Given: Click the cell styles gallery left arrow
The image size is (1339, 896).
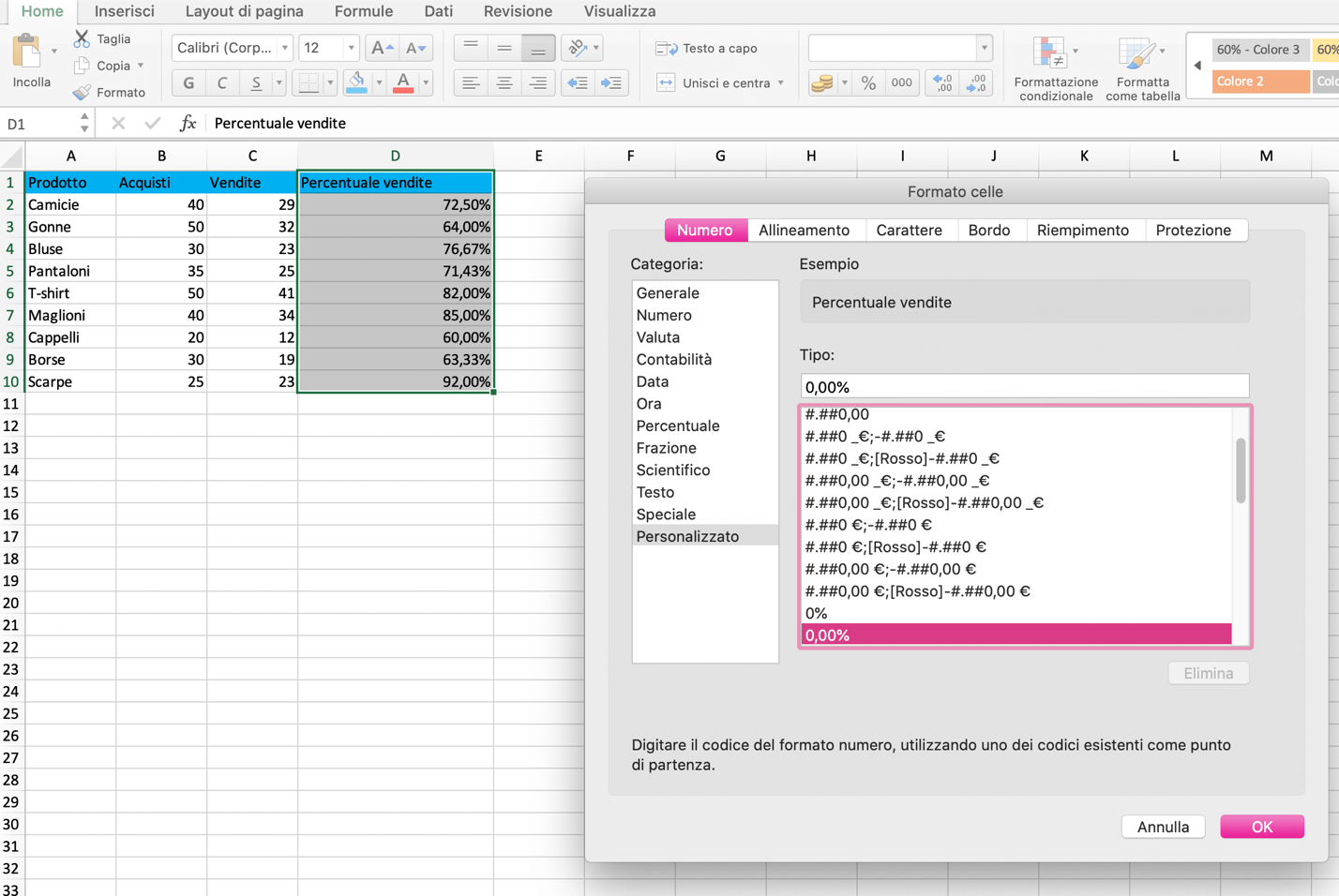Looking at the screenshot, I should pyautogui.click(x=1197, y=66).
